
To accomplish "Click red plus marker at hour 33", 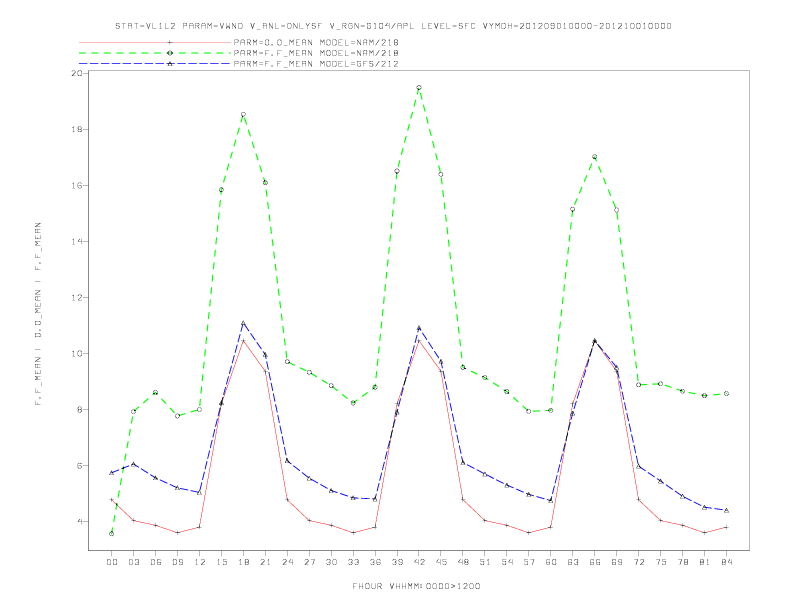I will point(353,533).
